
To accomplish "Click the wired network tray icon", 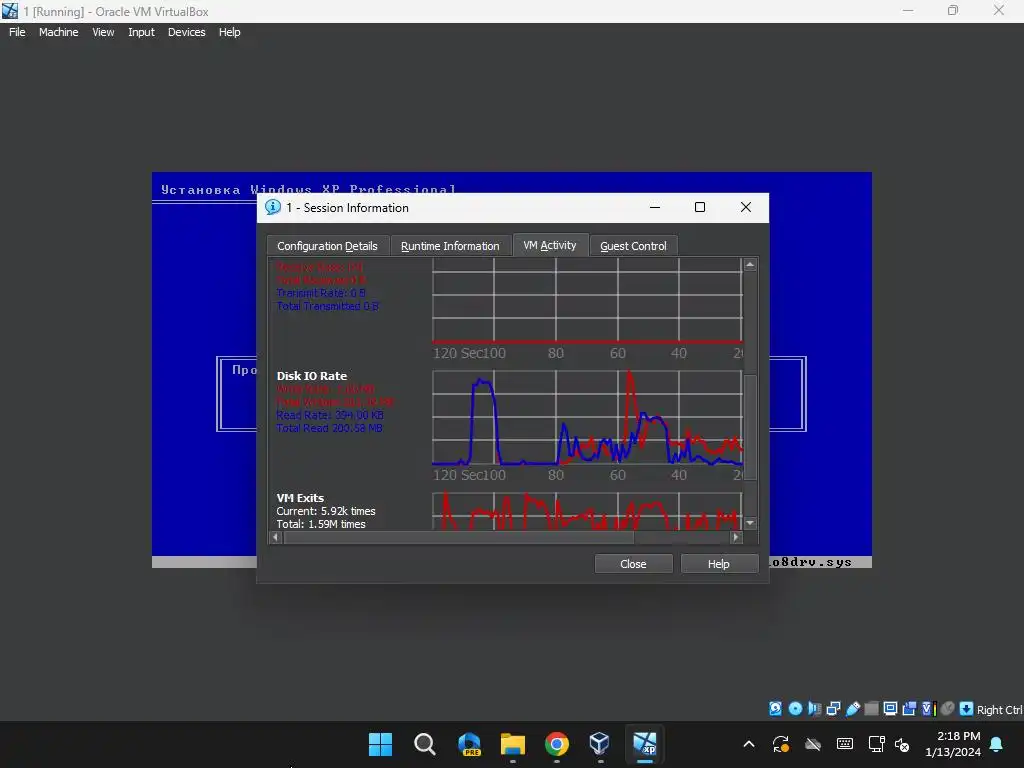I will (876, 744).
